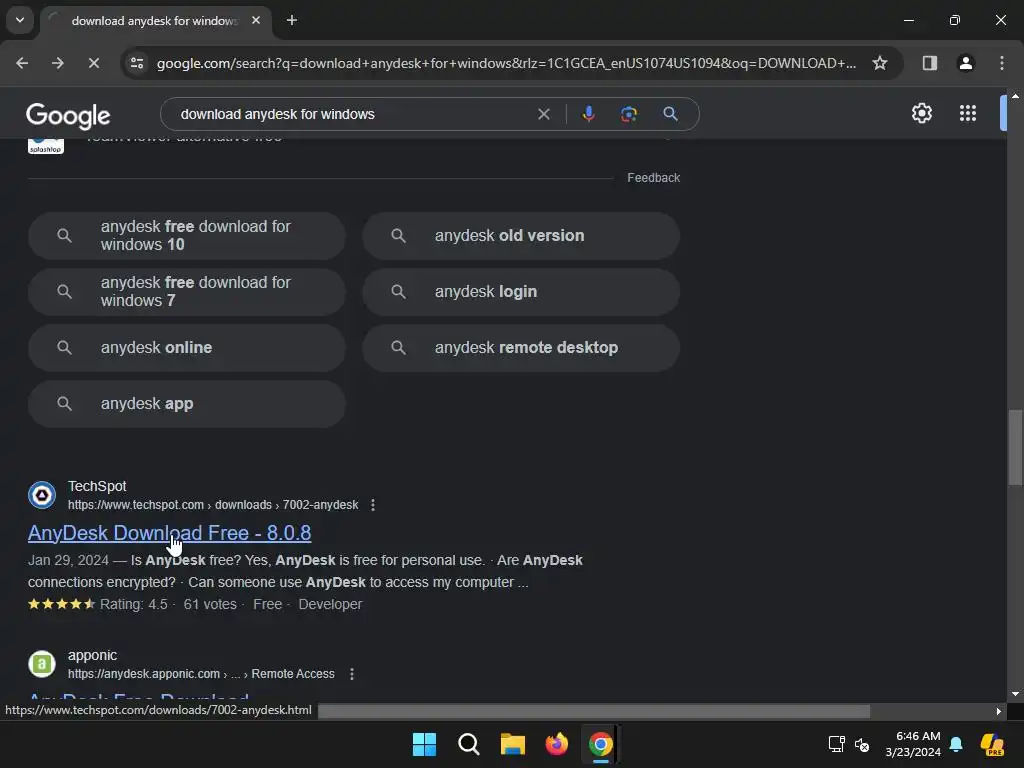Click the muted volume tray icon

[862, 744]
